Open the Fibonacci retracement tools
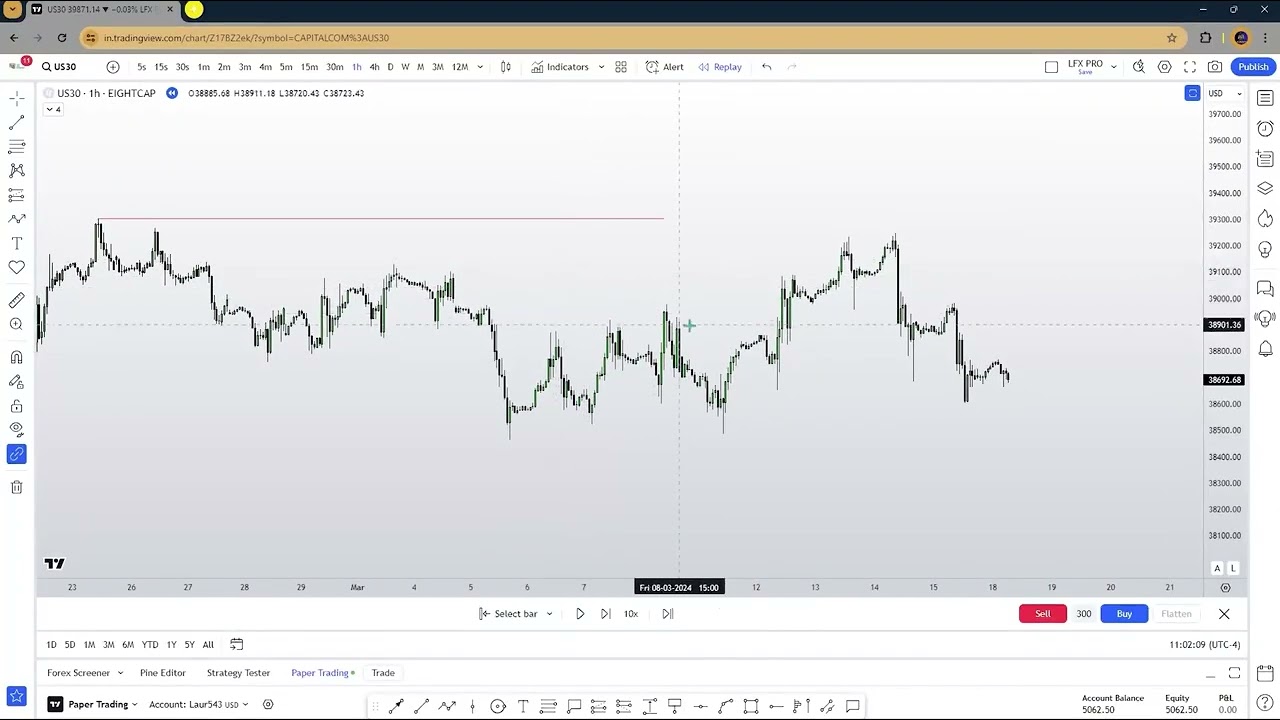1280x720 pixels. point(16,147)
